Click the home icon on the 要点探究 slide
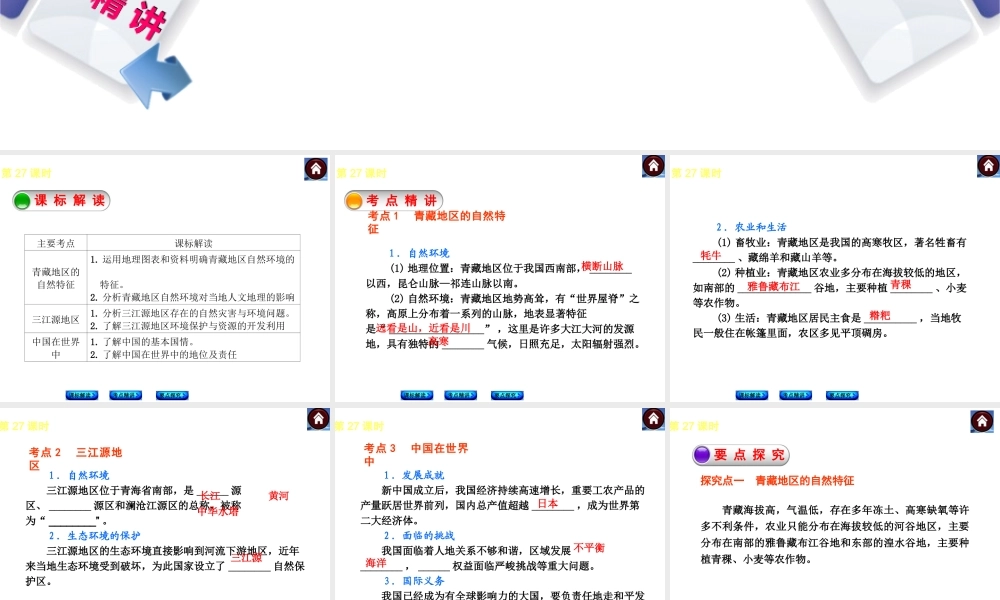1000x600 pixels. [982, 421]
